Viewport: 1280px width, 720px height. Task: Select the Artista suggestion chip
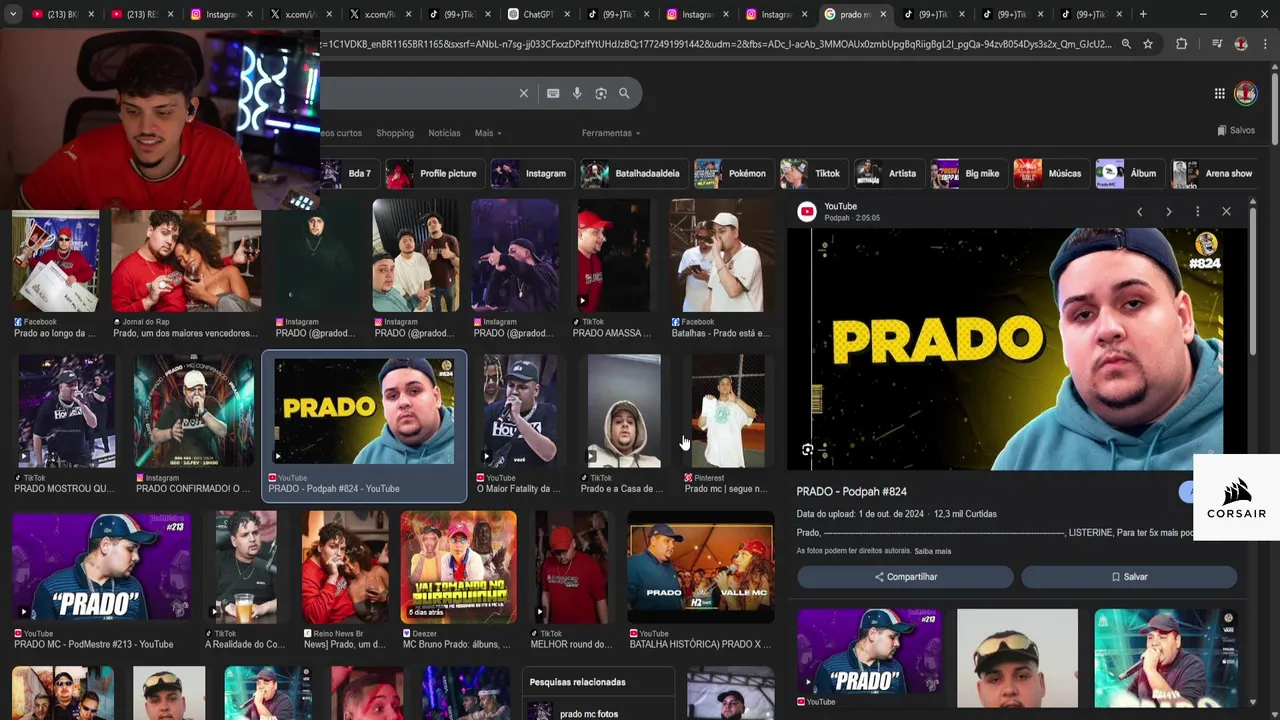pos(888,173)
